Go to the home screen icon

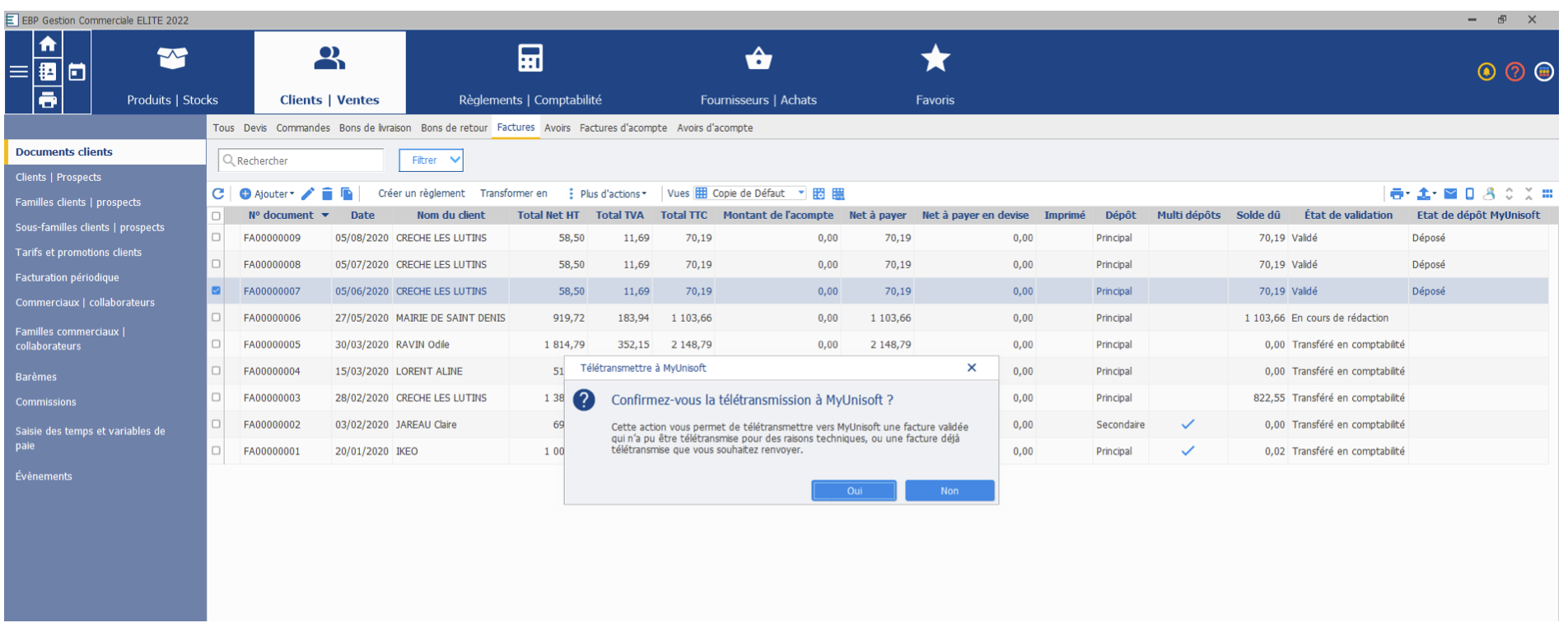[x=48, y=44]
